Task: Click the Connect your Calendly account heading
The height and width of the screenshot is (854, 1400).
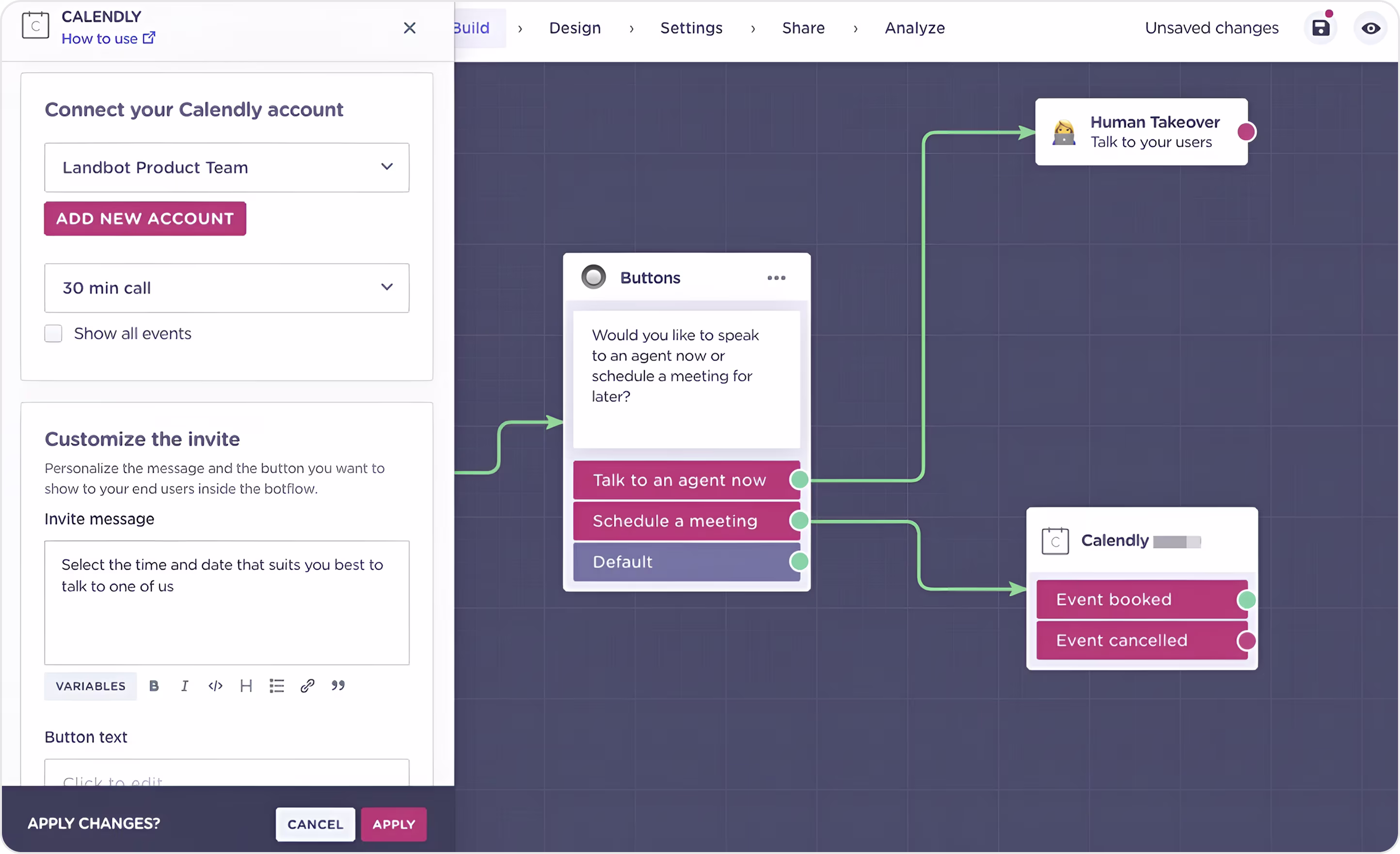Action: pyautogui.click(x=194, y=110)
